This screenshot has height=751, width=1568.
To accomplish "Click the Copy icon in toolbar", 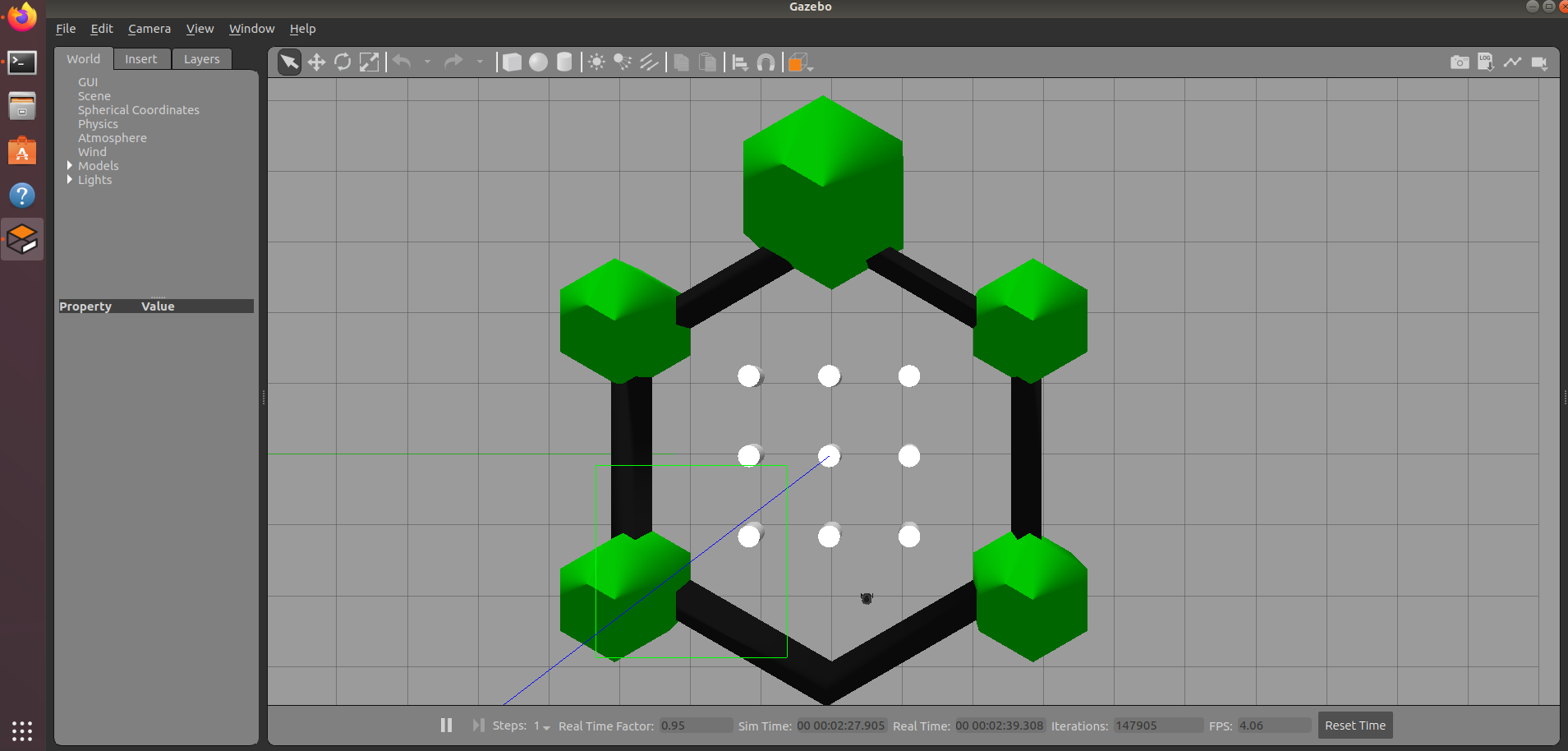I will [681, 62].
